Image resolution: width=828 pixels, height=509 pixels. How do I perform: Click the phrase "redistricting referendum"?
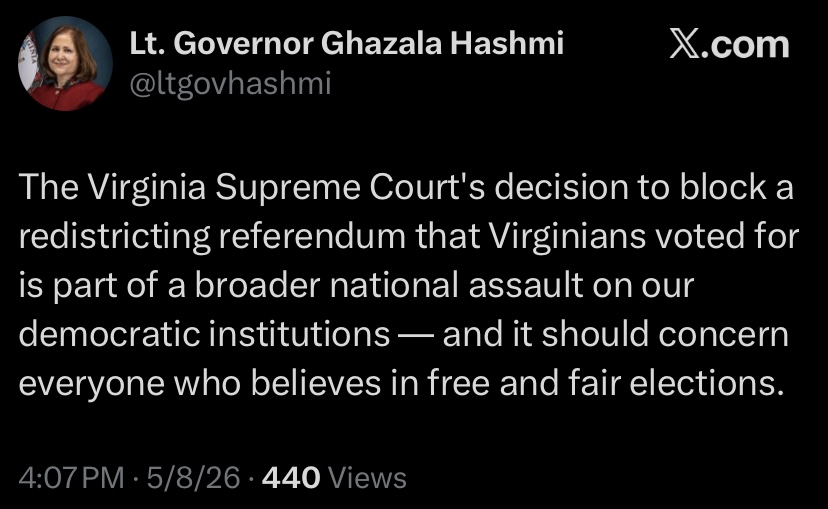(x=212, y=237)
